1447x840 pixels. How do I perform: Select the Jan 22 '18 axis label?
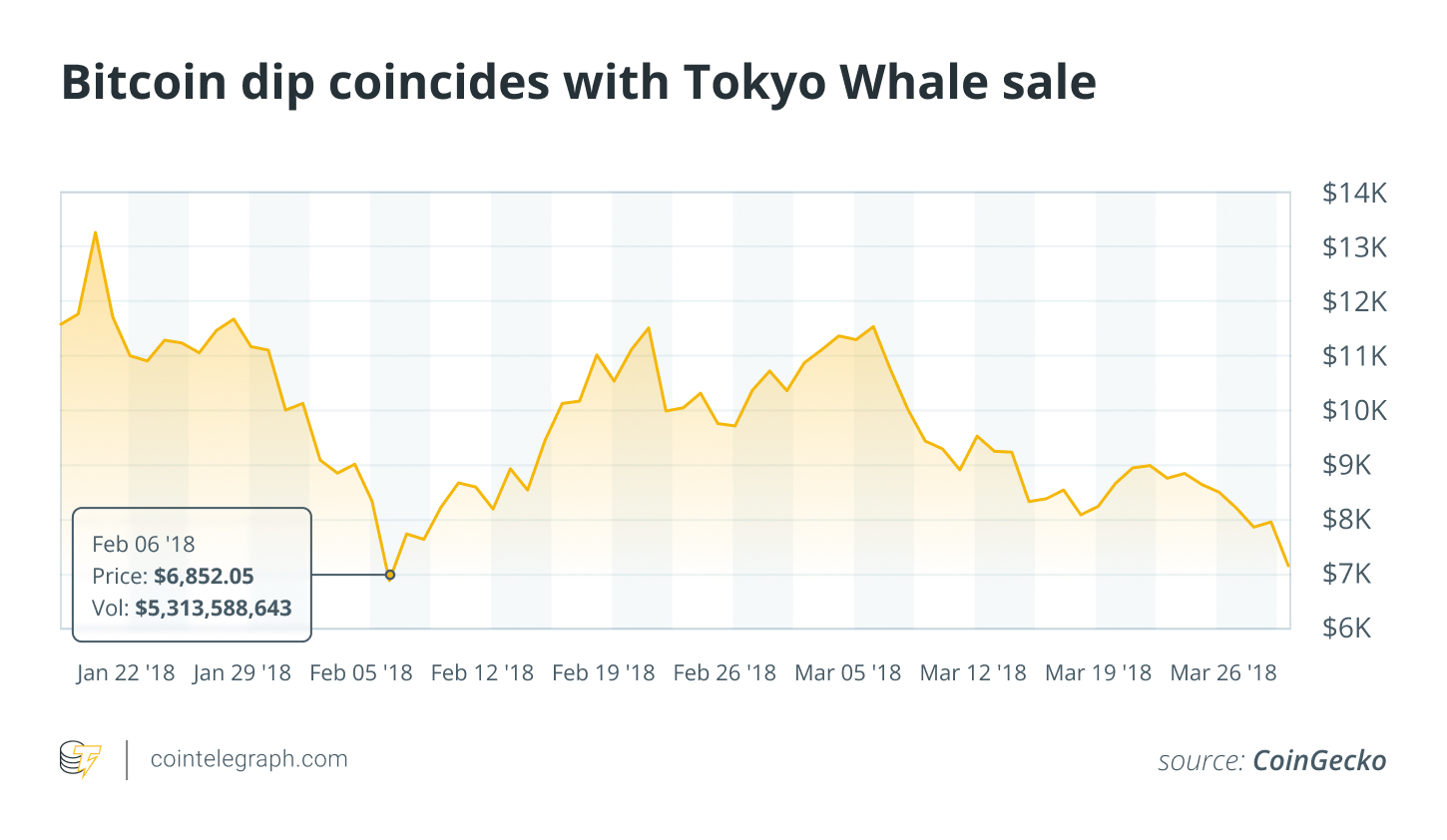click(126, 673)
